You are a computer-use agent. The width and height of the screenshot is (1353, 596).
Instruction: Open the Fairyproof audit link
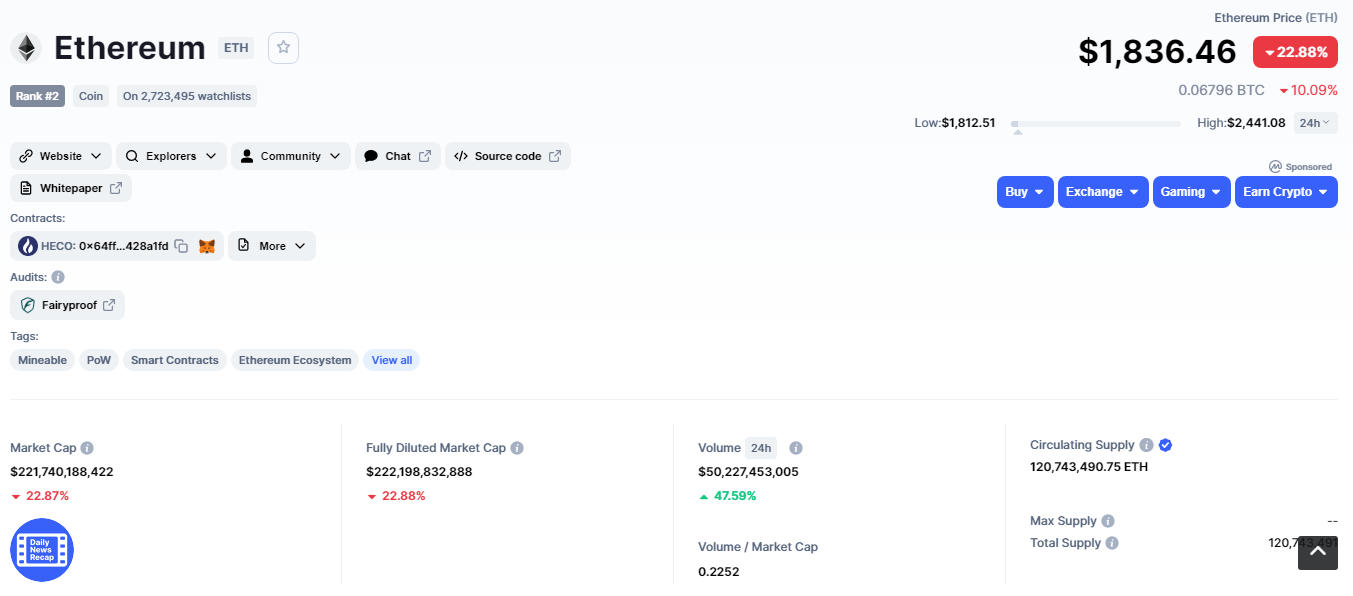[68, 305]
